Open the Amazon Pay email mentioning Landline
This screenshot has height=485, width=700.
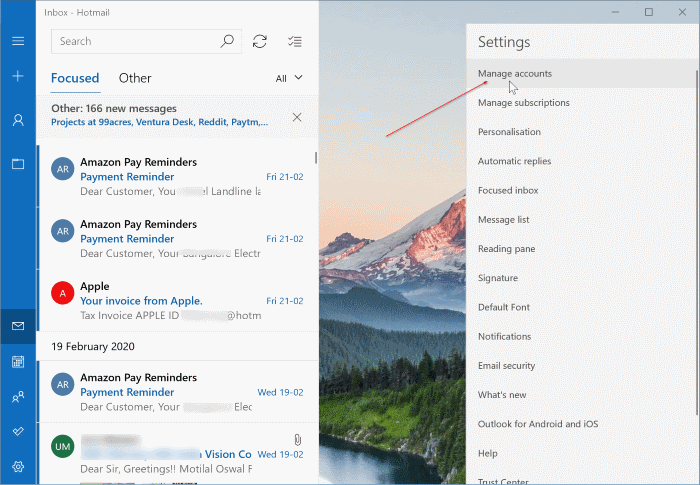click(x=179, y=176)
